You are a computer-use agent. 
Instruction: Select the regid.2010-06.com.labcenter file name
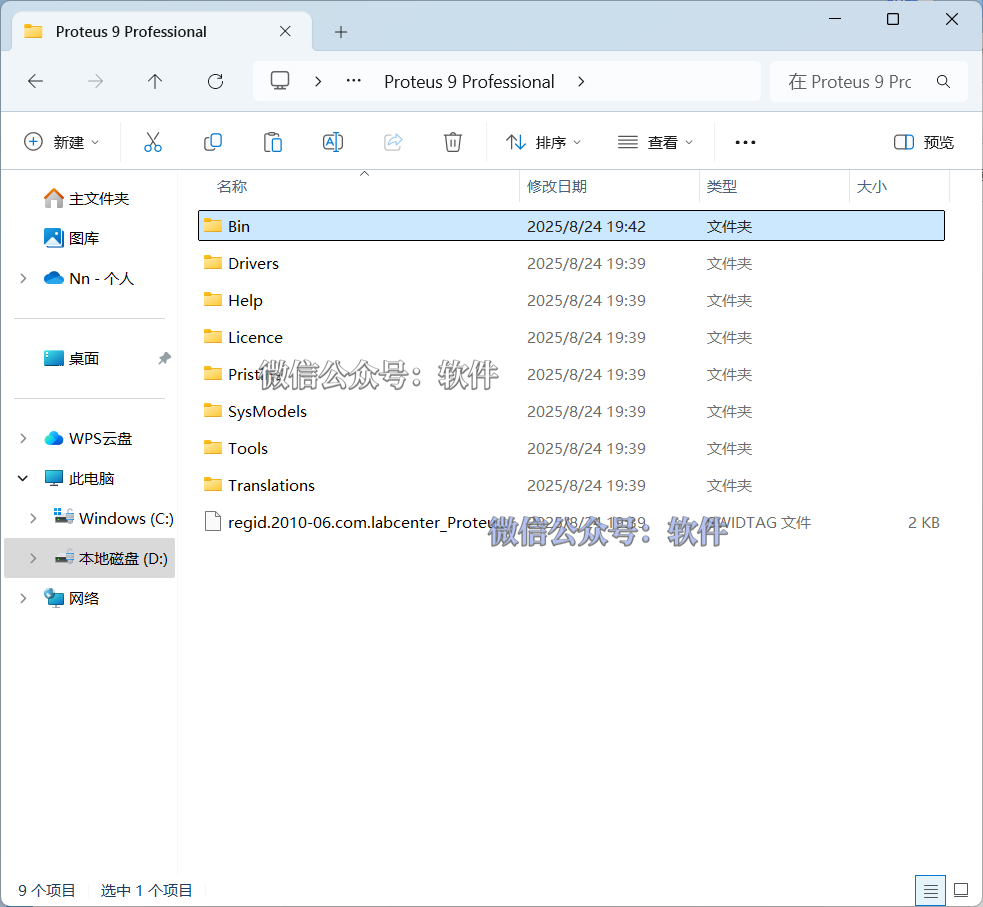[360, 522]
